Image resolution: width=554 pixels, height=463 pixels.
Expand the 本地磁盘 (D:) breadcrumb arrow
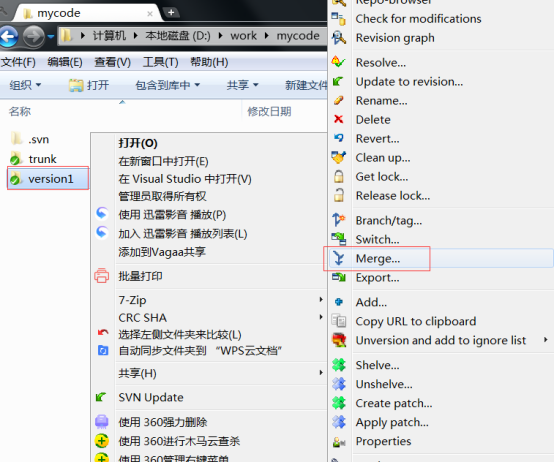pos(220,36)
